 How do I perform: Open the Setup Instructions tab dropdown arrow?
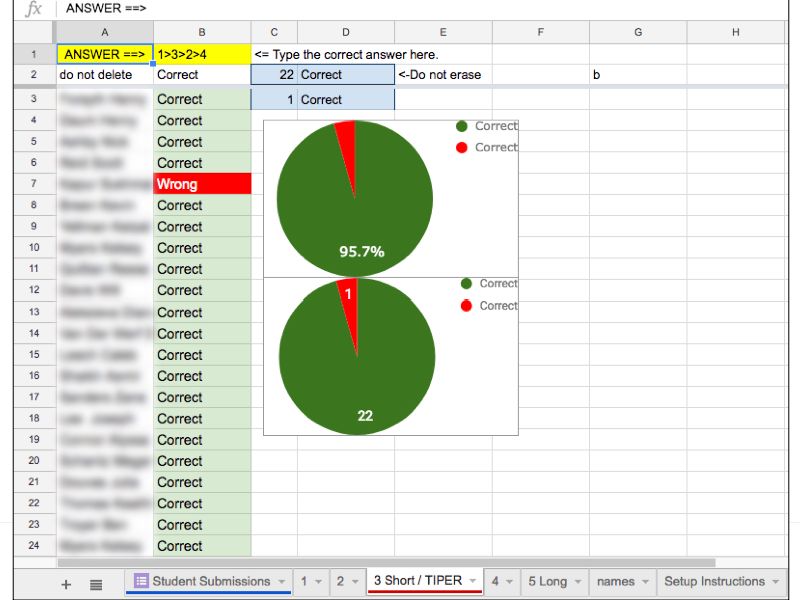(776, 582)
